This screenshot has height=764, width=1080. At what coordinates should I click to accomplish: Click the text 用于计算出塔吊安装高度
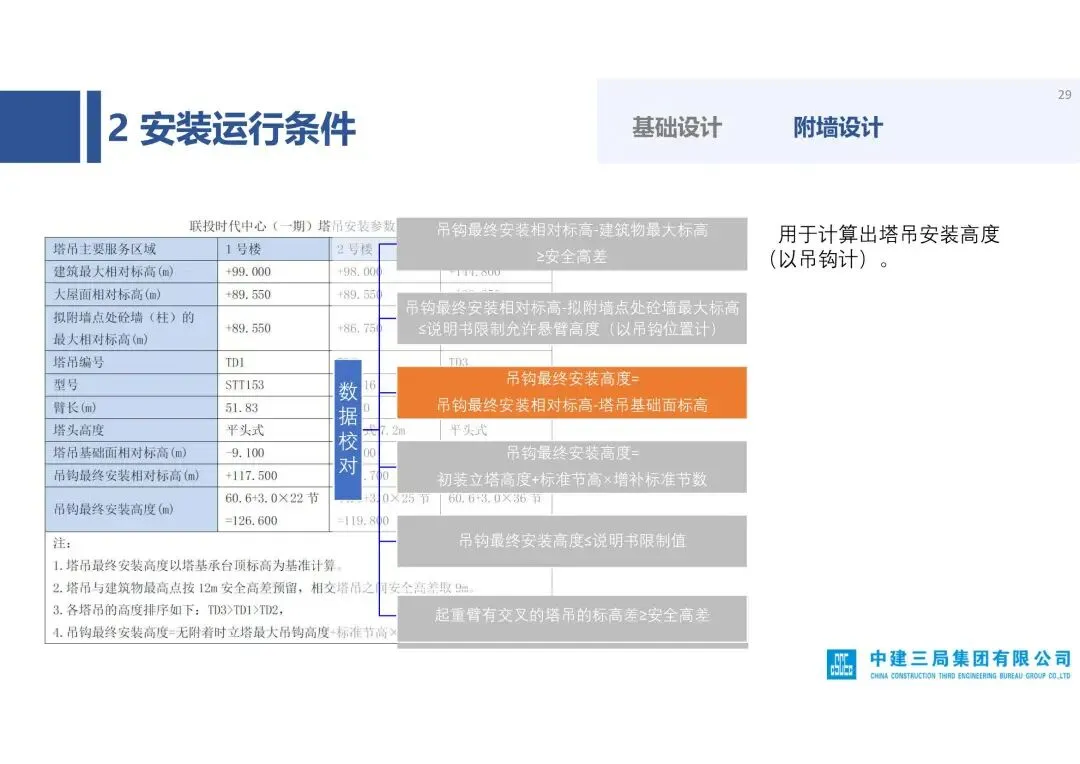click(889, 235)
